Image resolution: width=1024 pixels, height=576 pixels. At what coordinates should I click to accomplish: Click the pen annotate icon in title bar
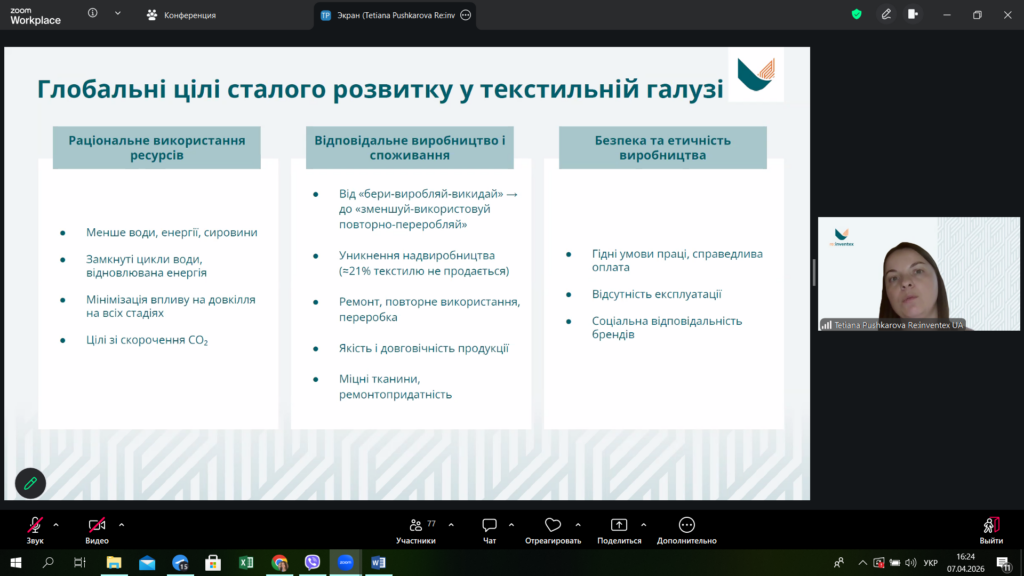tap(886, 14)
